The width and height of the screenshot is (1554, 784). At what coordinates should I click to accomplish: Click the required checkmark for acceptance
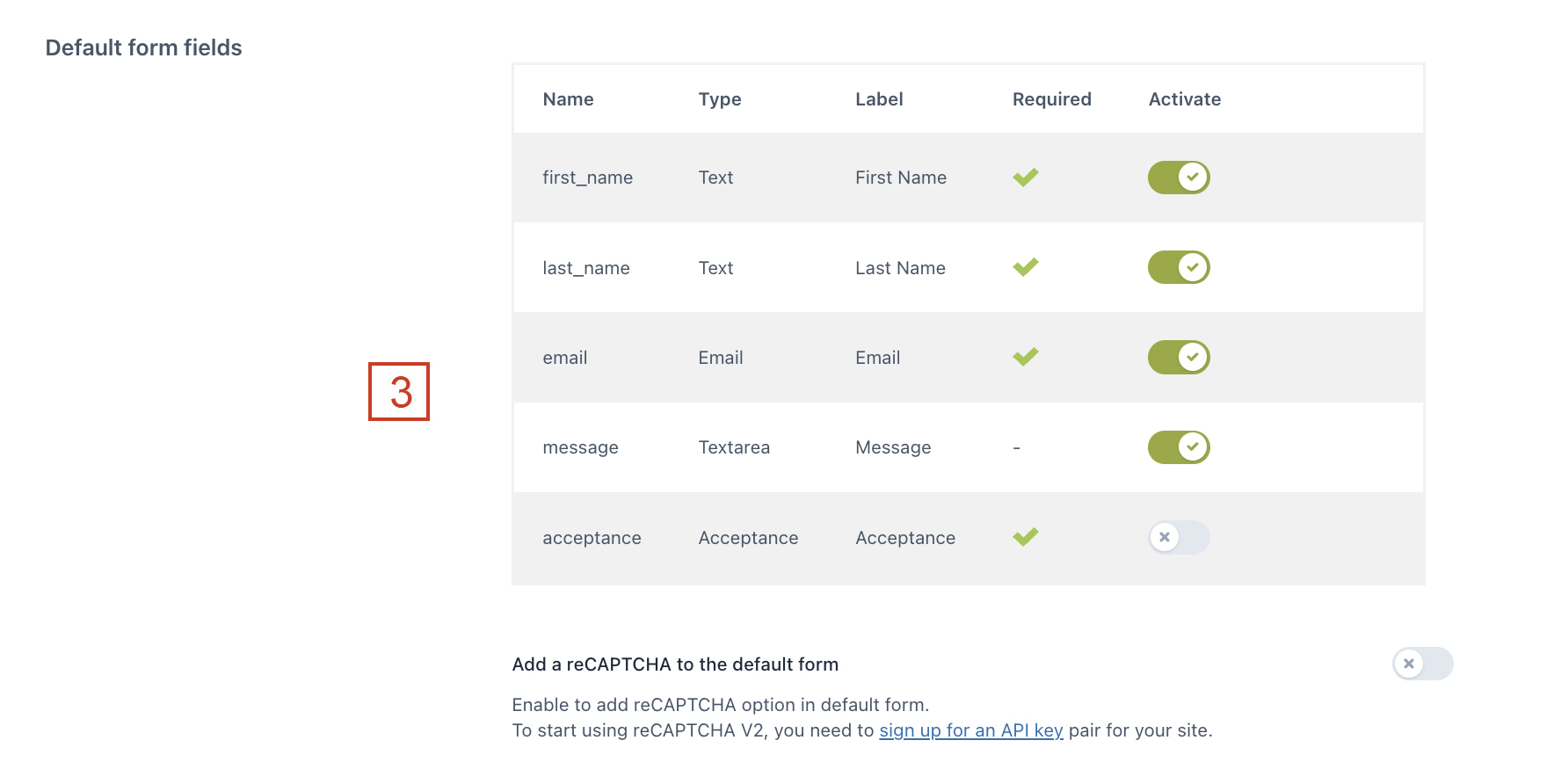pos(1026,537)
